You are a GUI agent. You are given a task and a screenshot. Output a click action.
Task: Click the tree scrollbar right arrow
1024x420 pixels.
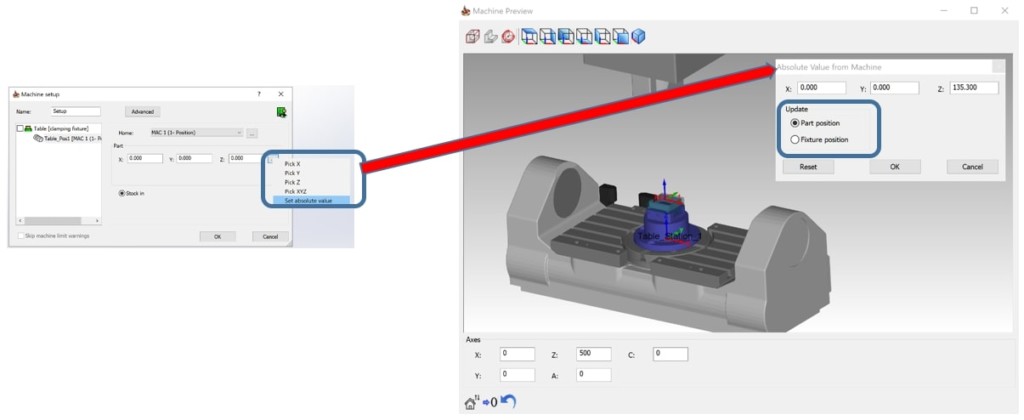(x=98, y=221)
